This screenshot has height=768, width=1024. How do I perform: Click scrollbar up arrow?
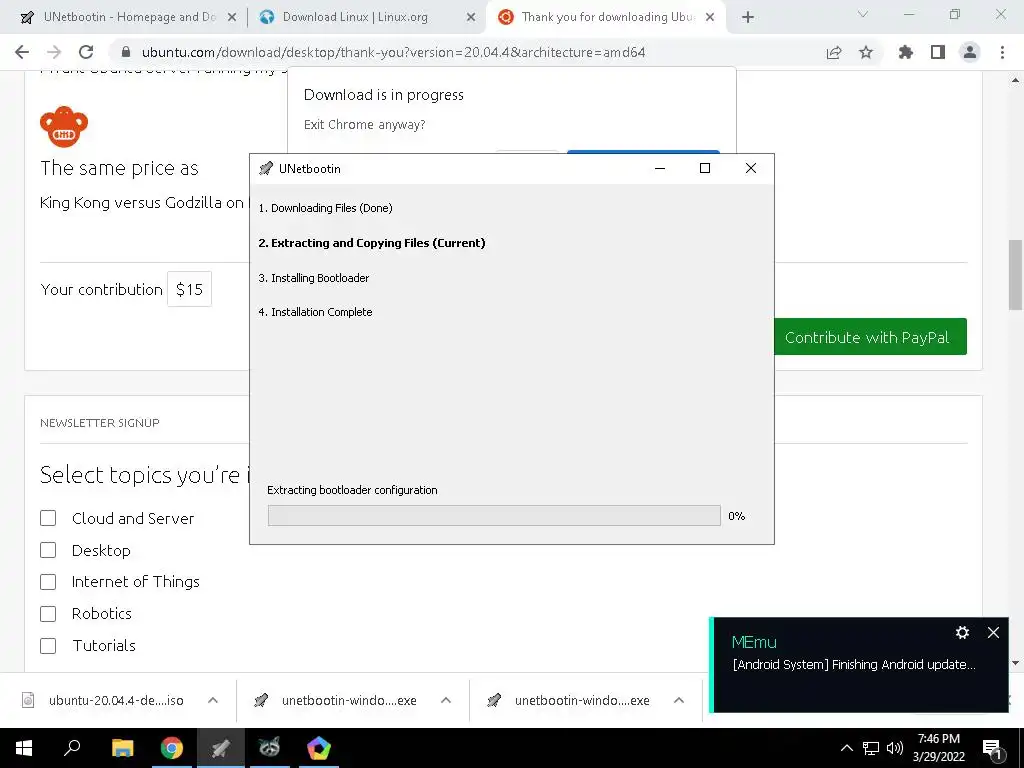[1015, 80]
